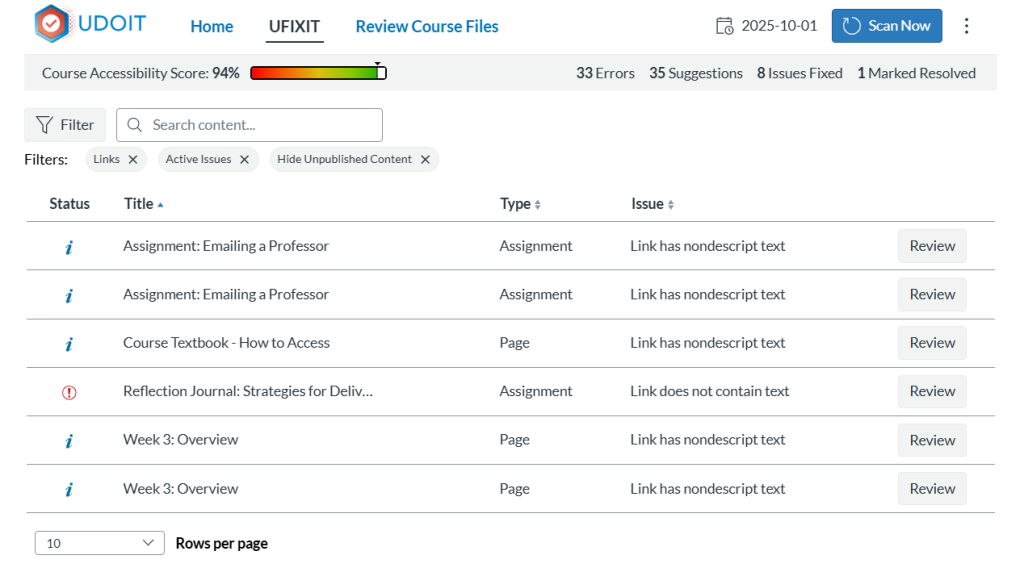Click the Status column header

[x=69, y=204]
